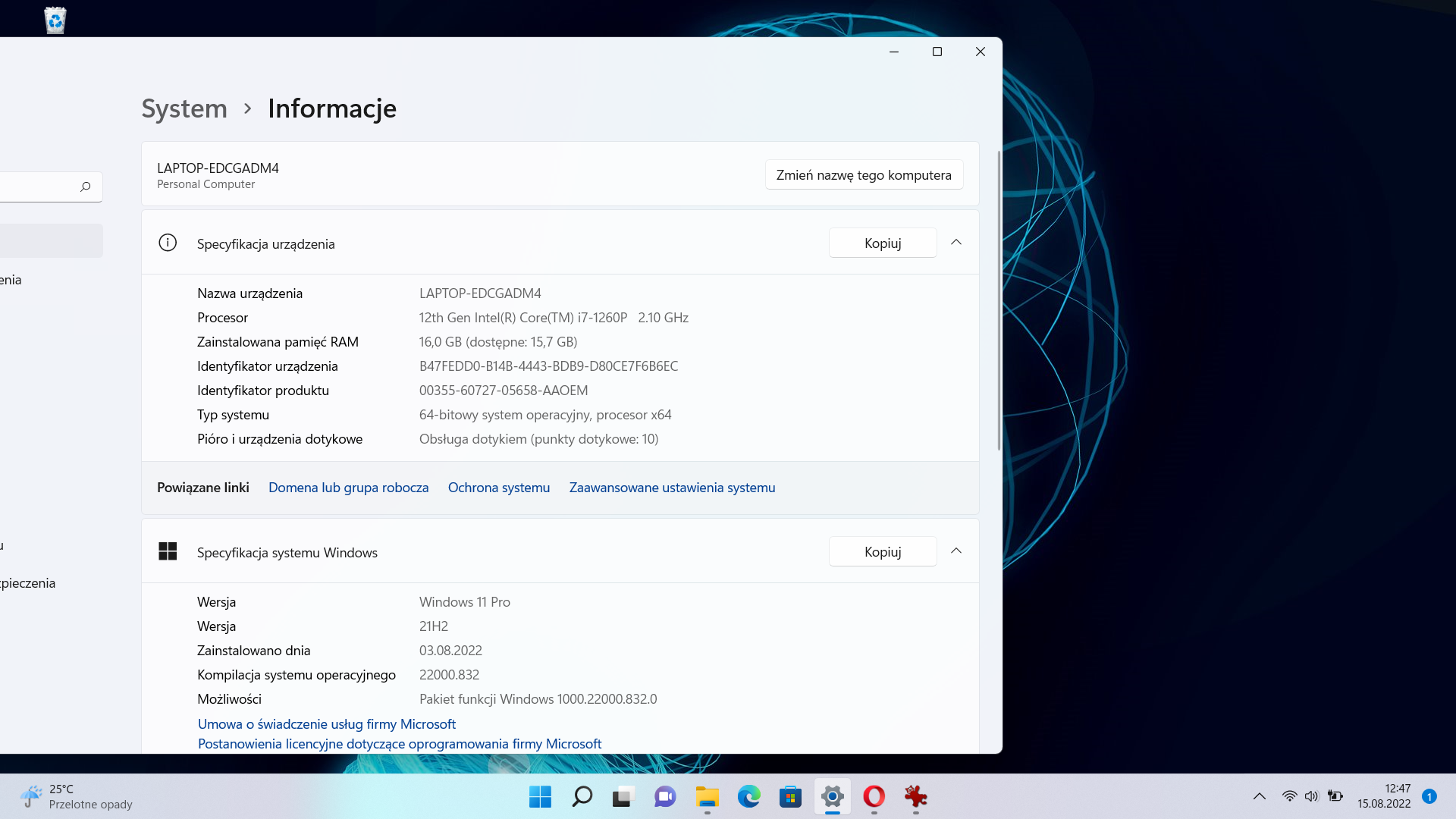The height and width of the screenshot is (819, 1456).
Task: Show hidden system tray icons
Action: [1259, 796]
